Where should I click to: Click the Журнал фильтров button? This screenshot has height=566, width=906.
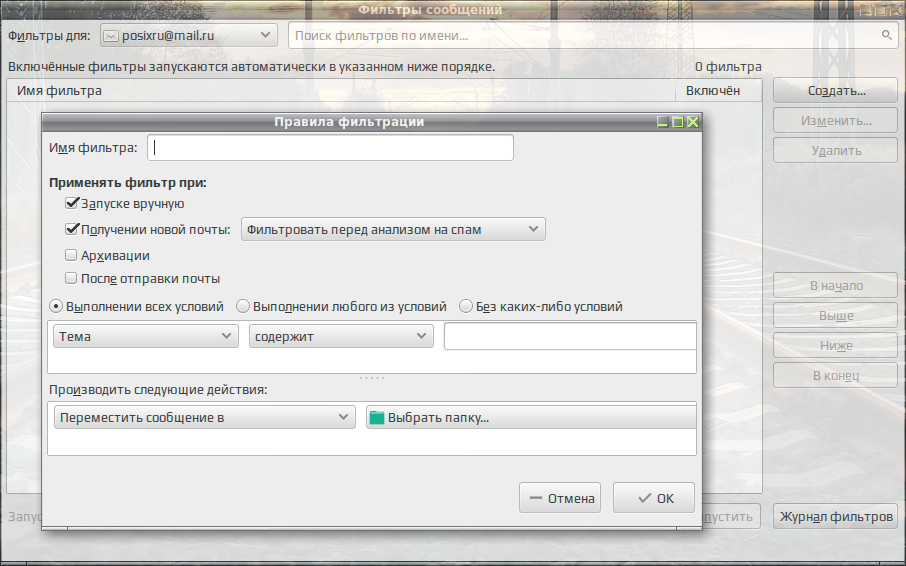click(x=836, y=516)
